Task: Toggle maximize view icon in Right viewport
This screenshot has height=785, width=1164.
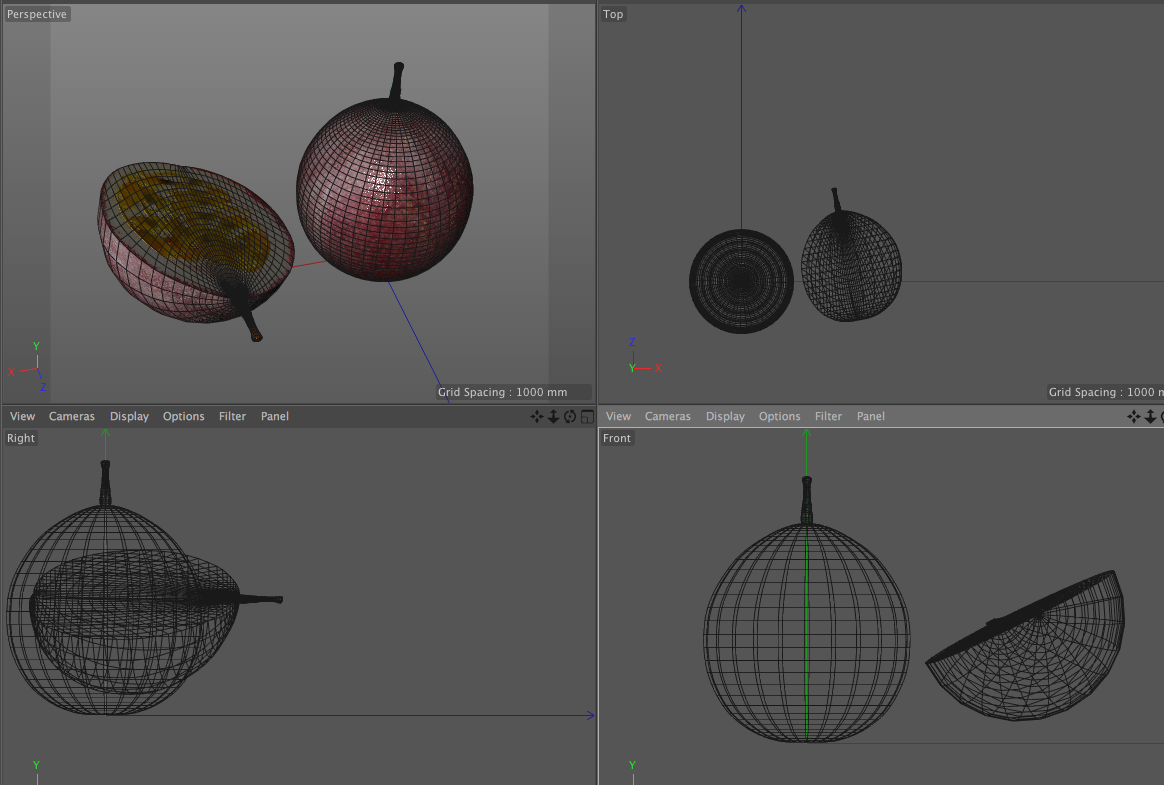Action: tap(587, 417)
